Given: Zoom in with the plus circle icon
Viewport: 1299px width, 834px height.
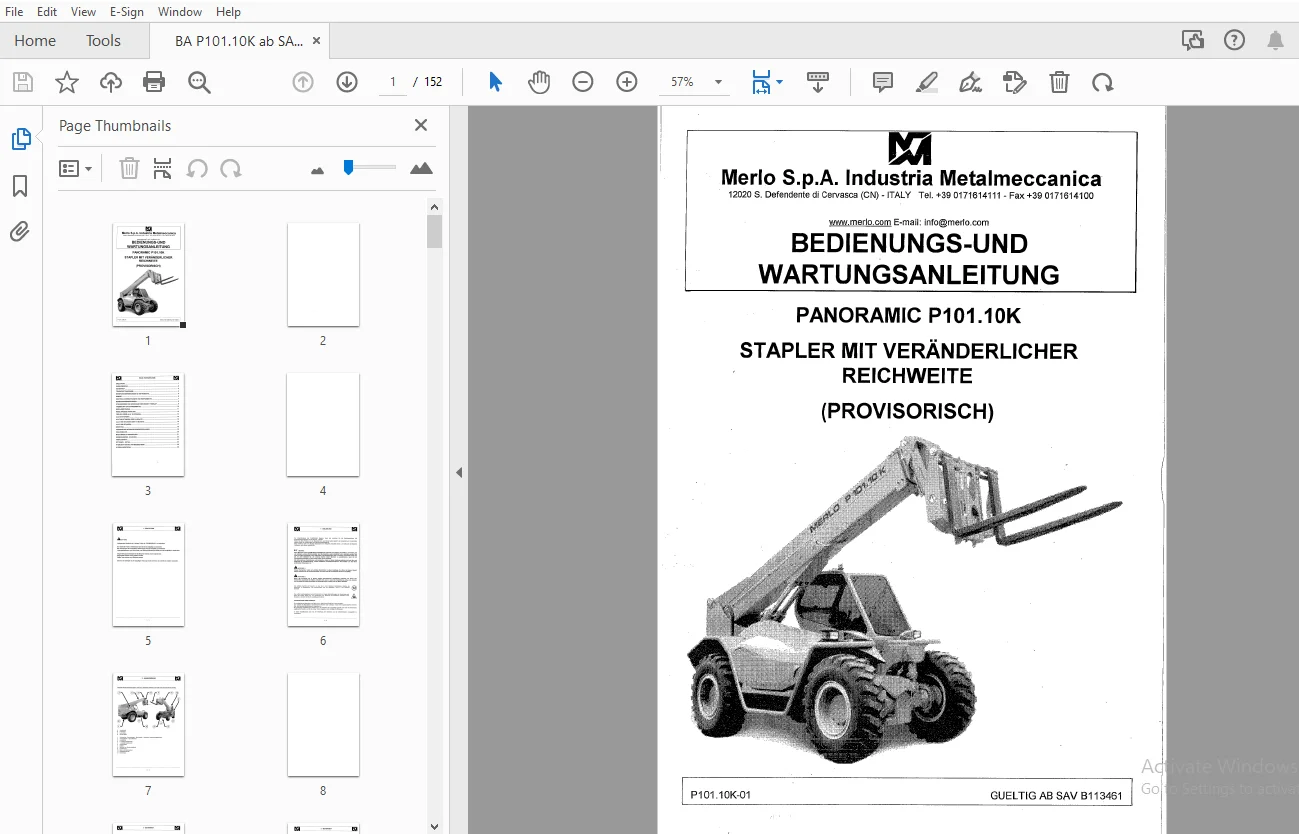Looking at the screenshot, I should coord(627,82).
